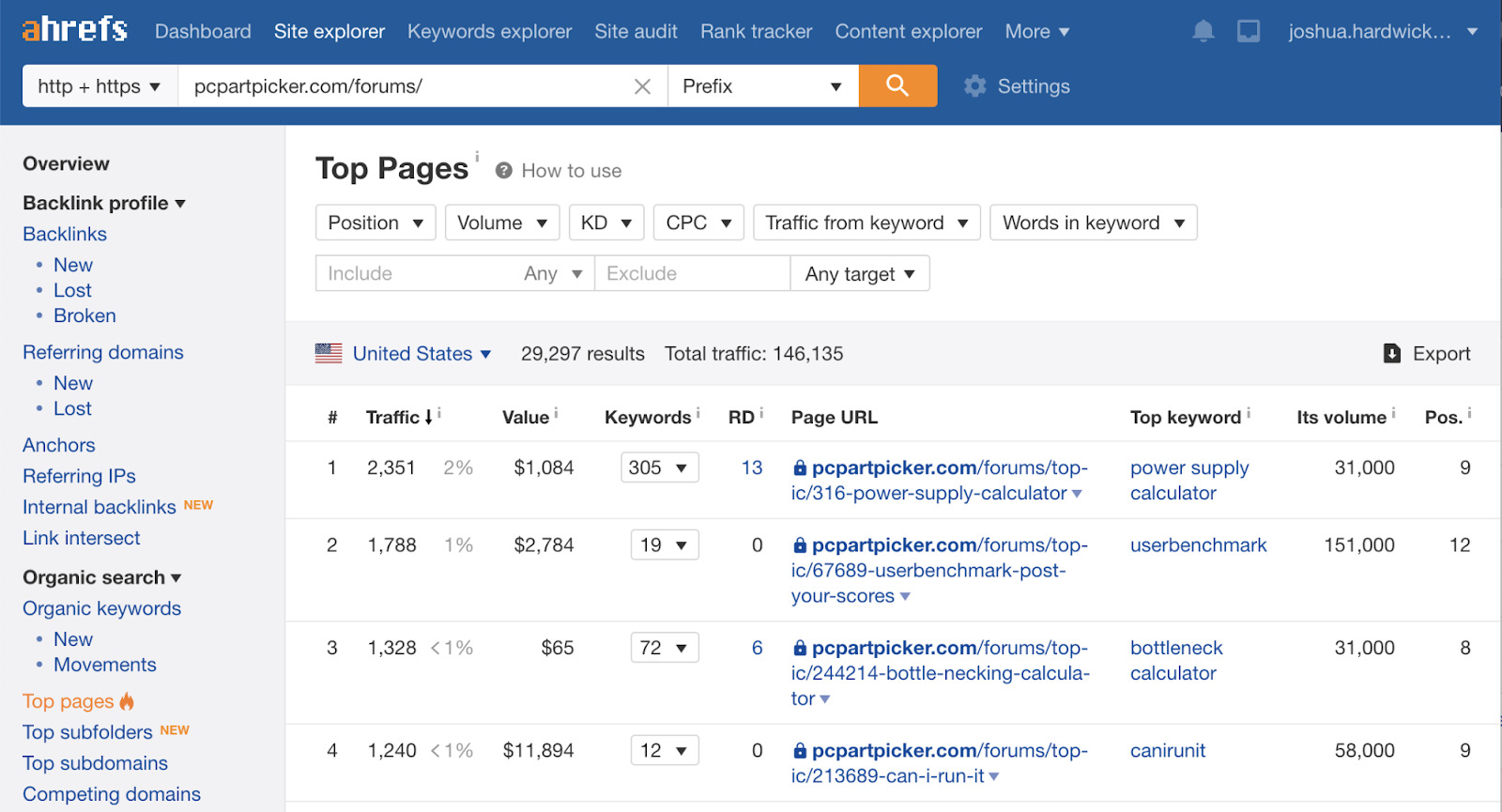This screenshot has width=1502, height=812.
Task: Open the Any target dropdown
Action: (859, 274)
